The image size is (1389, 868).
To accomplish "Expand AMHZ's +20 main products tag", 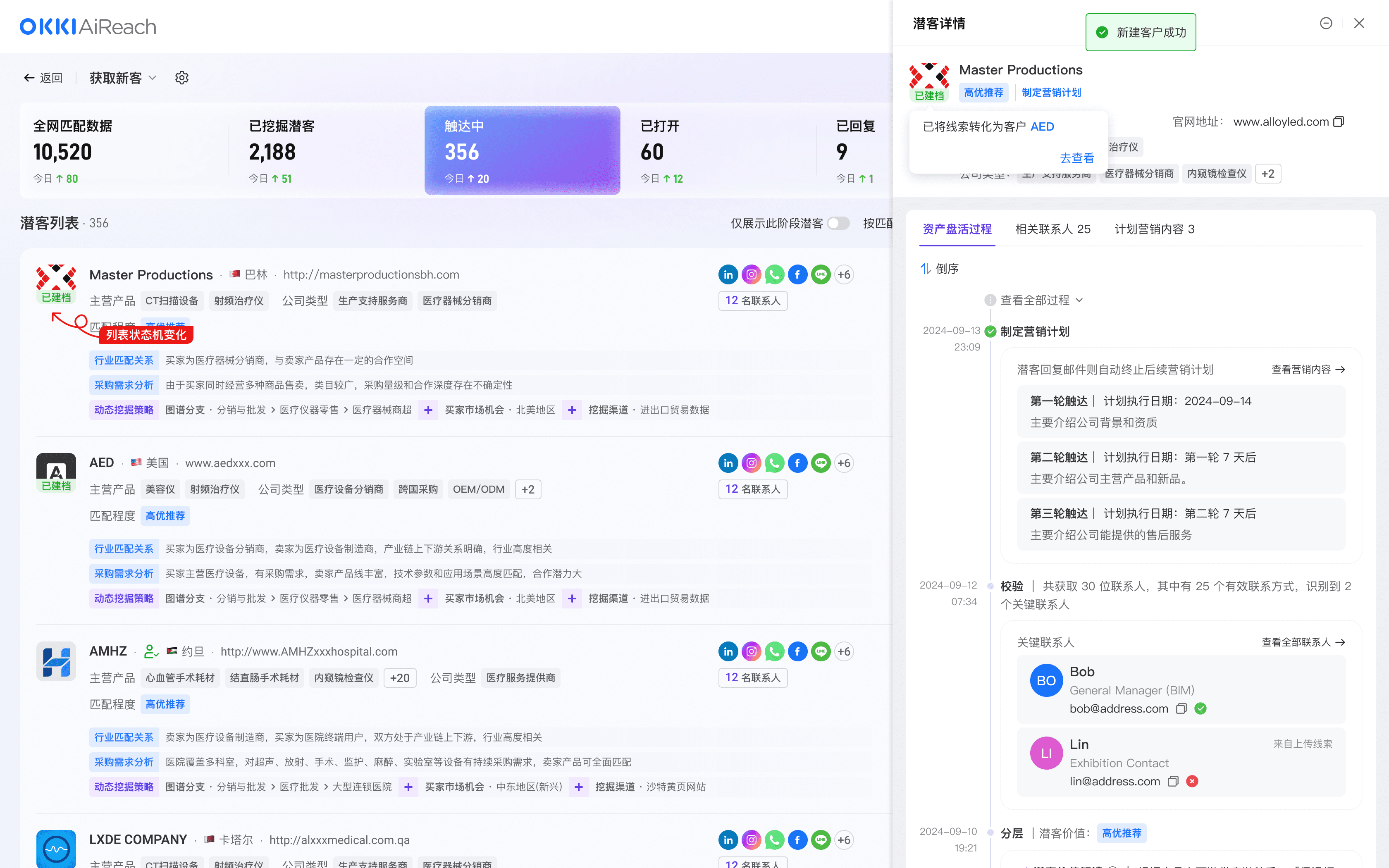I will coord(399,677).
